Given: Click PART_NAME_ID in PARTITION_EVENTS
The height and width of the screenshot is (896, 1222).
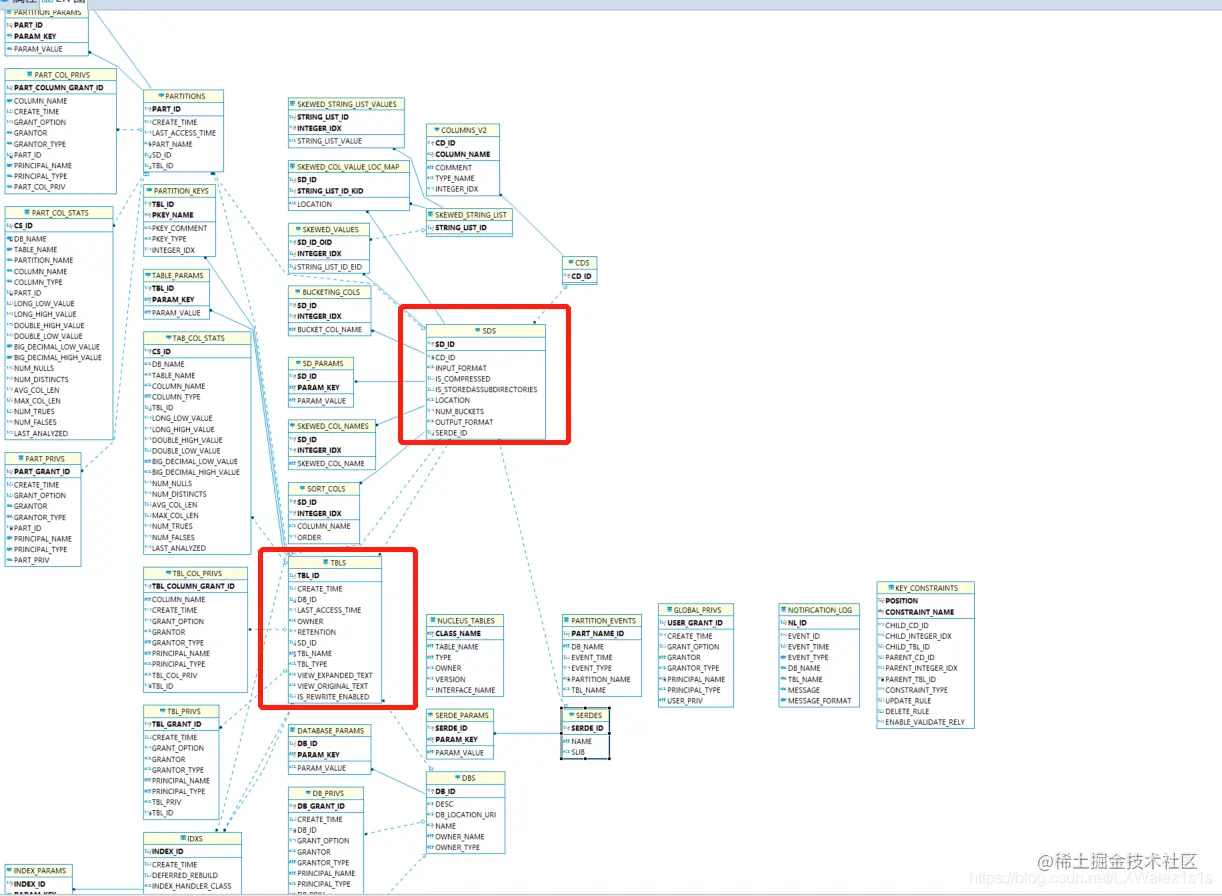Looking at the screenshot, I should pyautogui.click(x=597, y=634).
